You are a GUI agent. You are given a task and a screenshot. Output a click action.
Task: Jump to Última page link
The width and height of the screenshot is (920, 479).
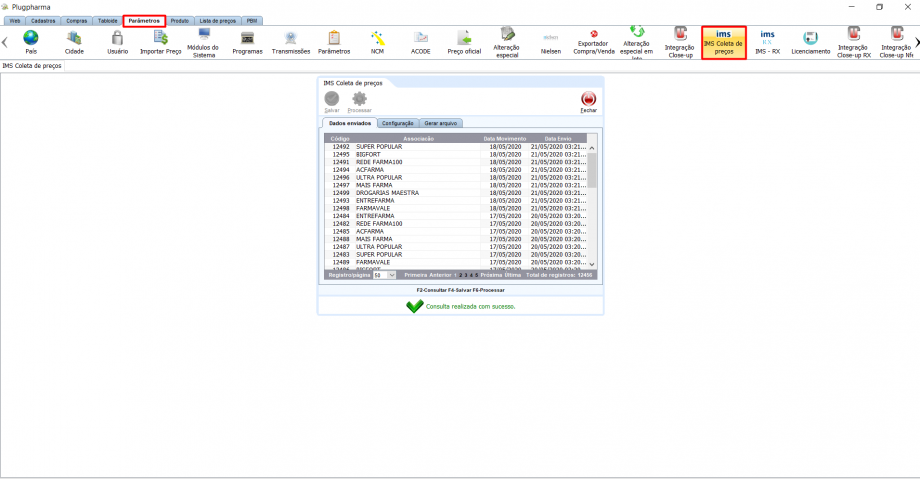click(x=513, y=274)
